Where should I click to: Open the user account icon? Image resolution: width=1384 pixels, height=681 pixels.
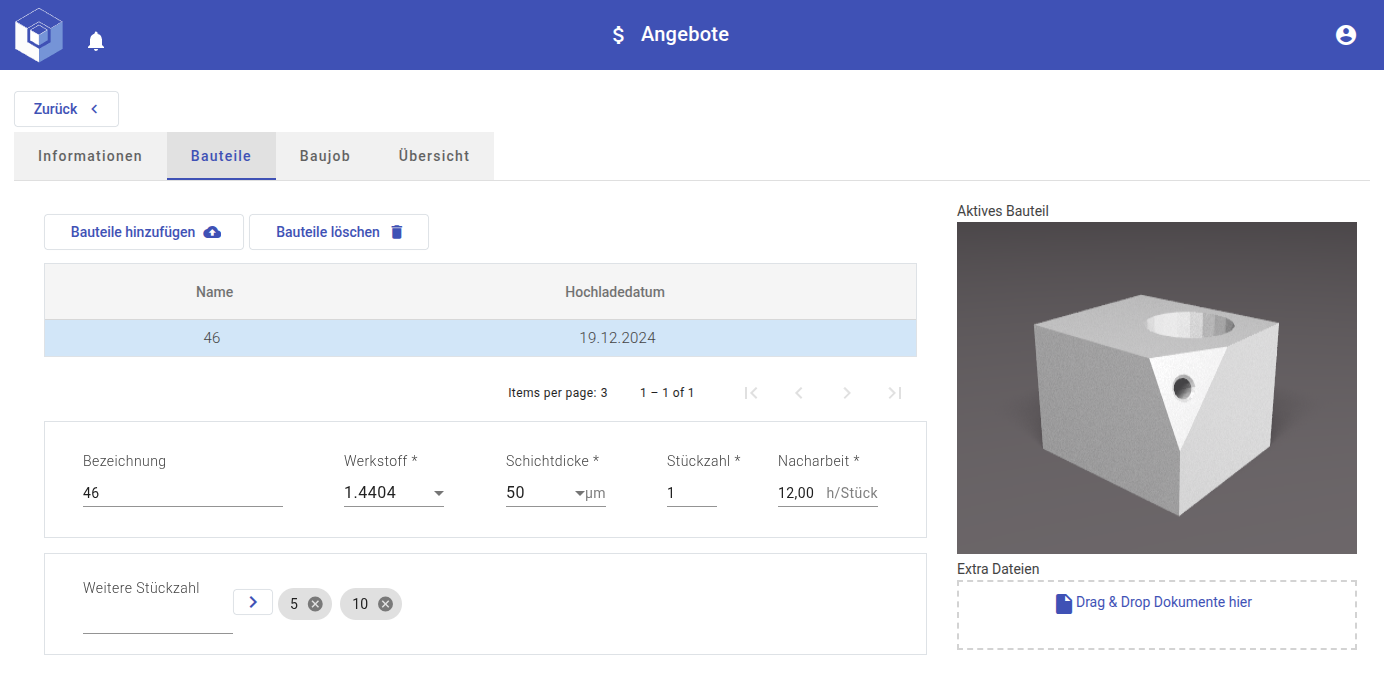coord(1345,35)
